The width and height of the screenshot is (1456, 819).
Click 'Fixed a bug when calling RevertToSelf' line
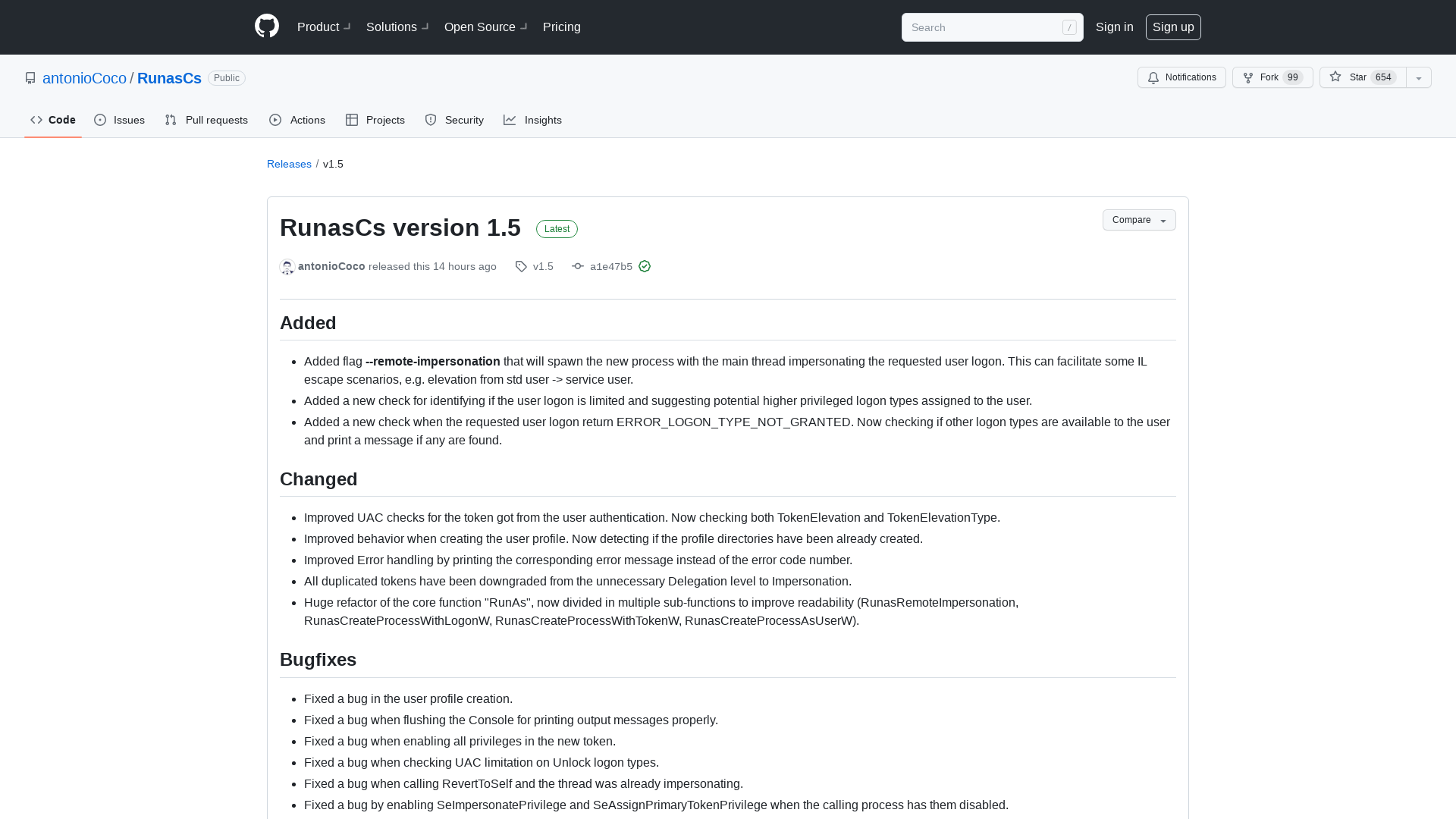pos(523,784)
